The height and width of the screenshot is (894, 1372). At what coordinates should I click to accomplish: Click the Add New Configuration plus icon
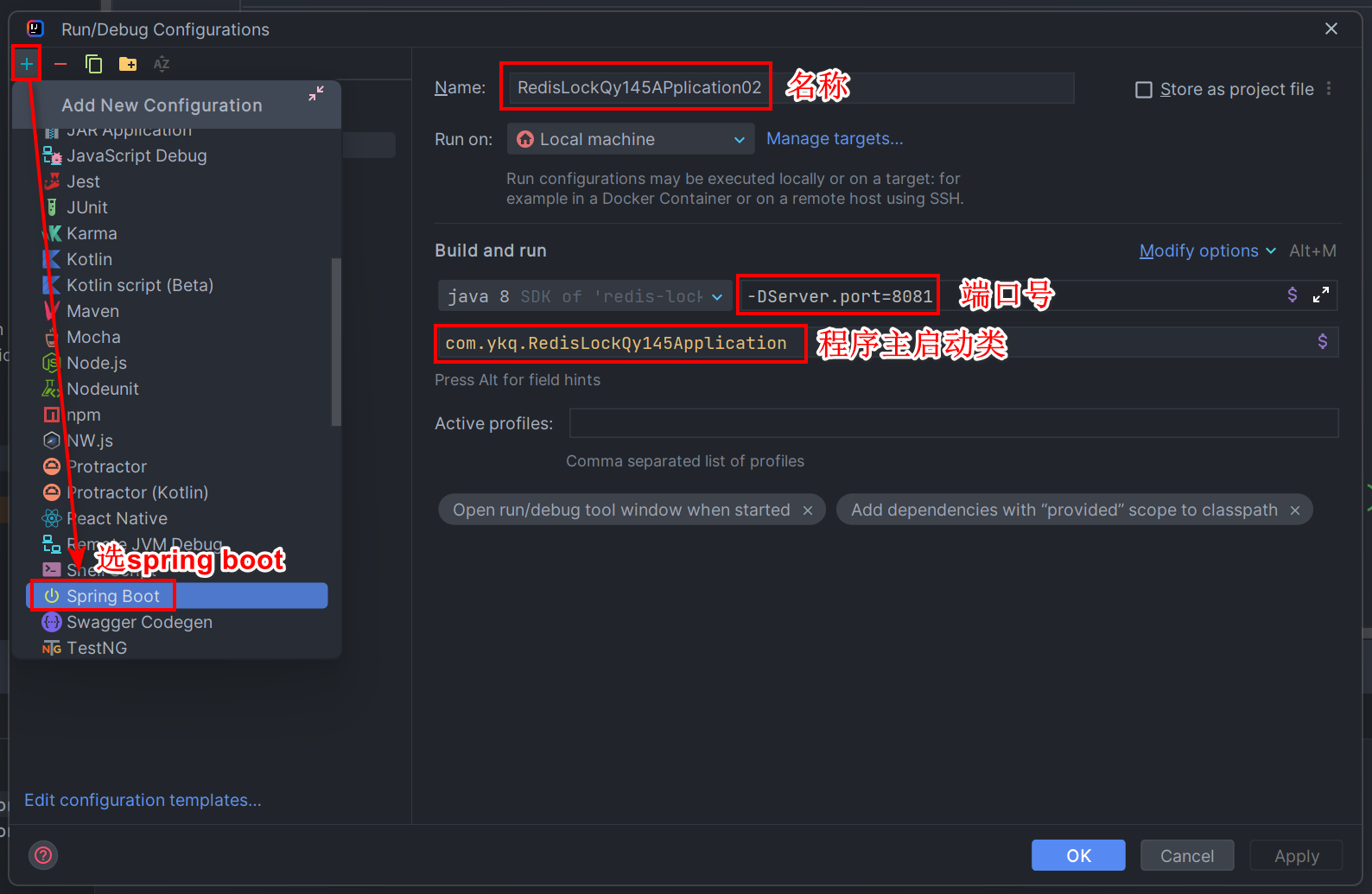pyautogui.click(x=27, y=64)
